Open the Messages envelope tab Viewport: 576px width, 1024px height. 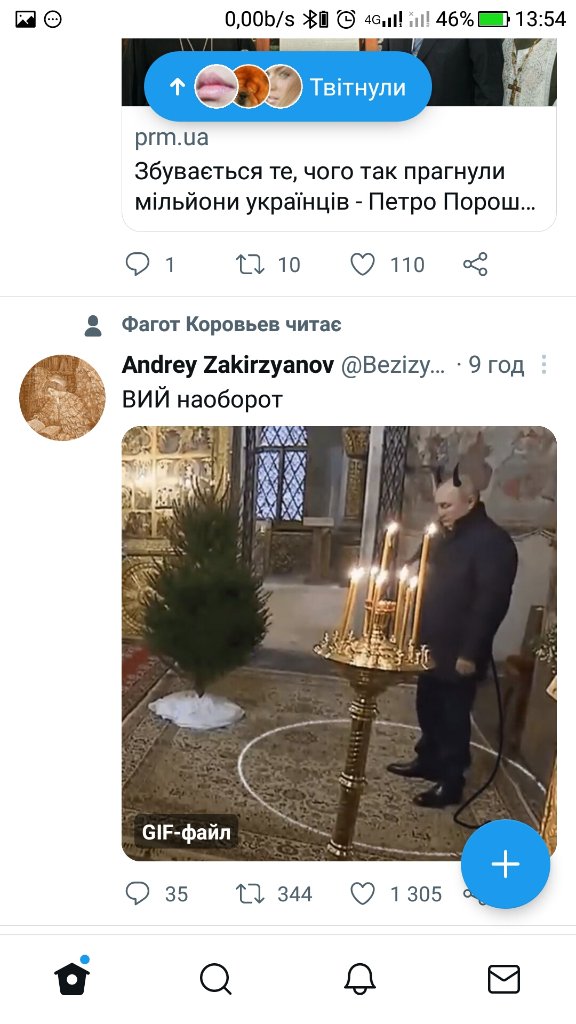click(x=504, y=980)
